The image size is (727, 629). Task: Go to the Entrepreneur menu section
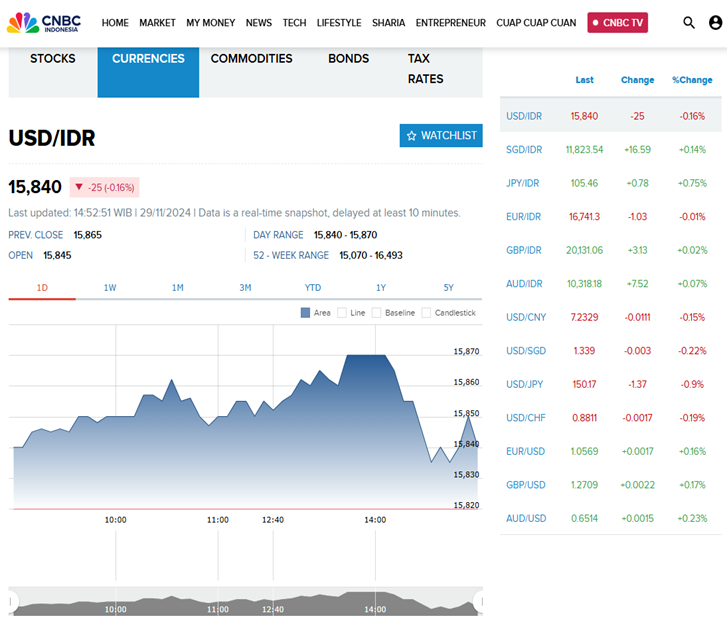pyautogui.click(x=450, y=22)
